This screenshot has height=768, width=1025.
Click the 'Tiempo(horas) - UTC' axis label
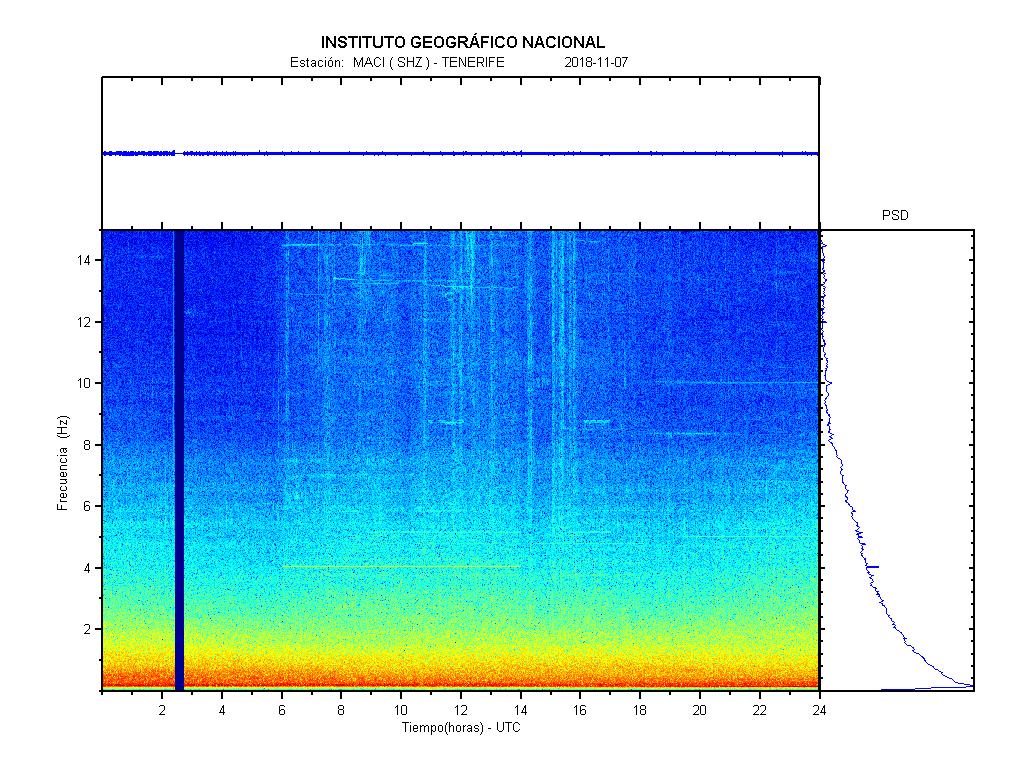click(461, 727)
